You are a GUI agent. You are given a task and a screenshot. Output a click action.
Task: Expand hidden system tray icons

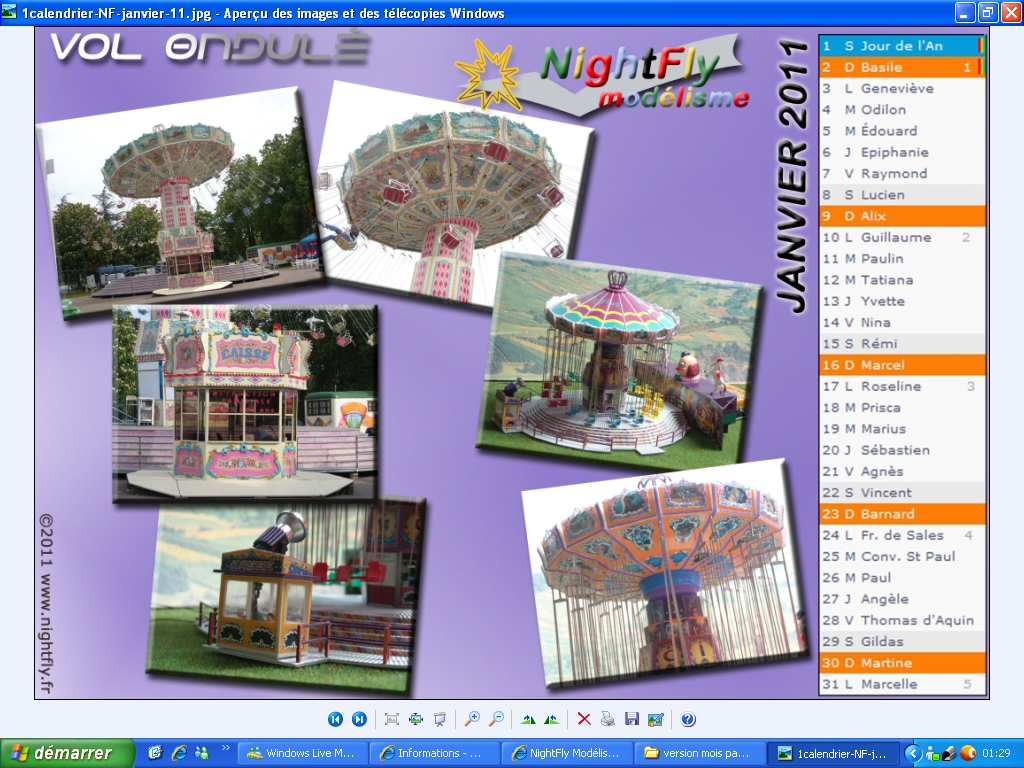coord(913,753)
